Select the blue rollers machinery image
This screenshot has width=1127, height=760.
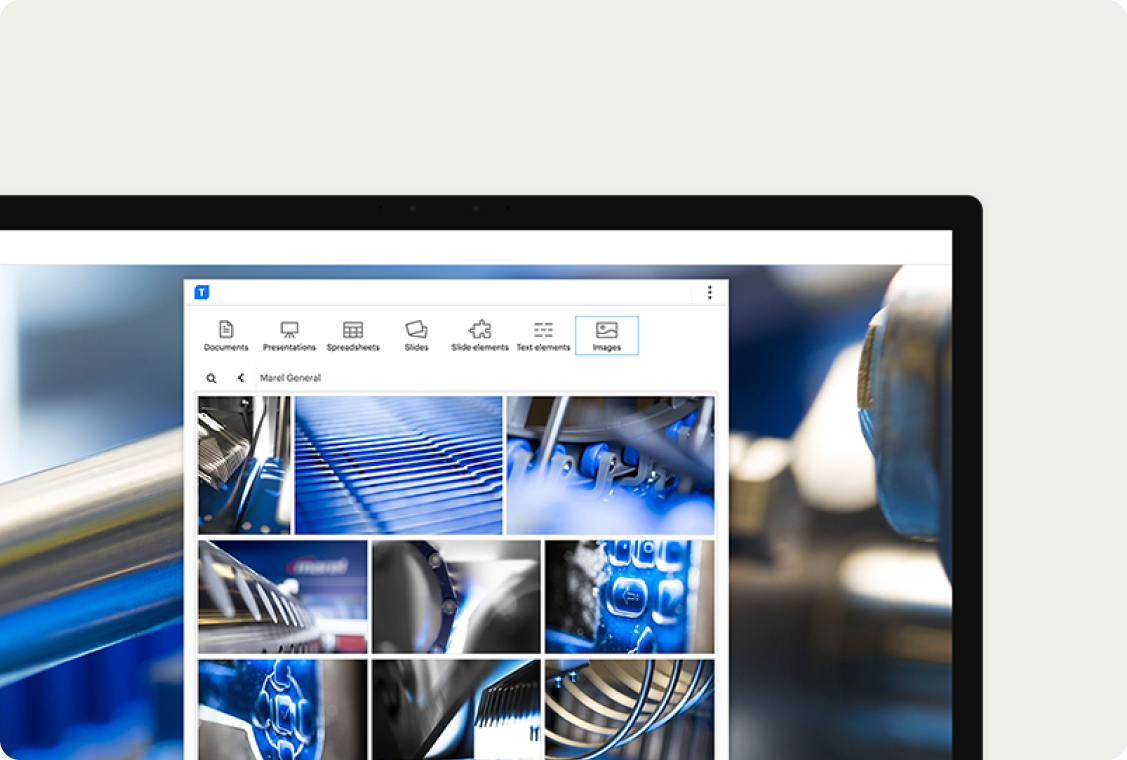[x=610, y=465]
